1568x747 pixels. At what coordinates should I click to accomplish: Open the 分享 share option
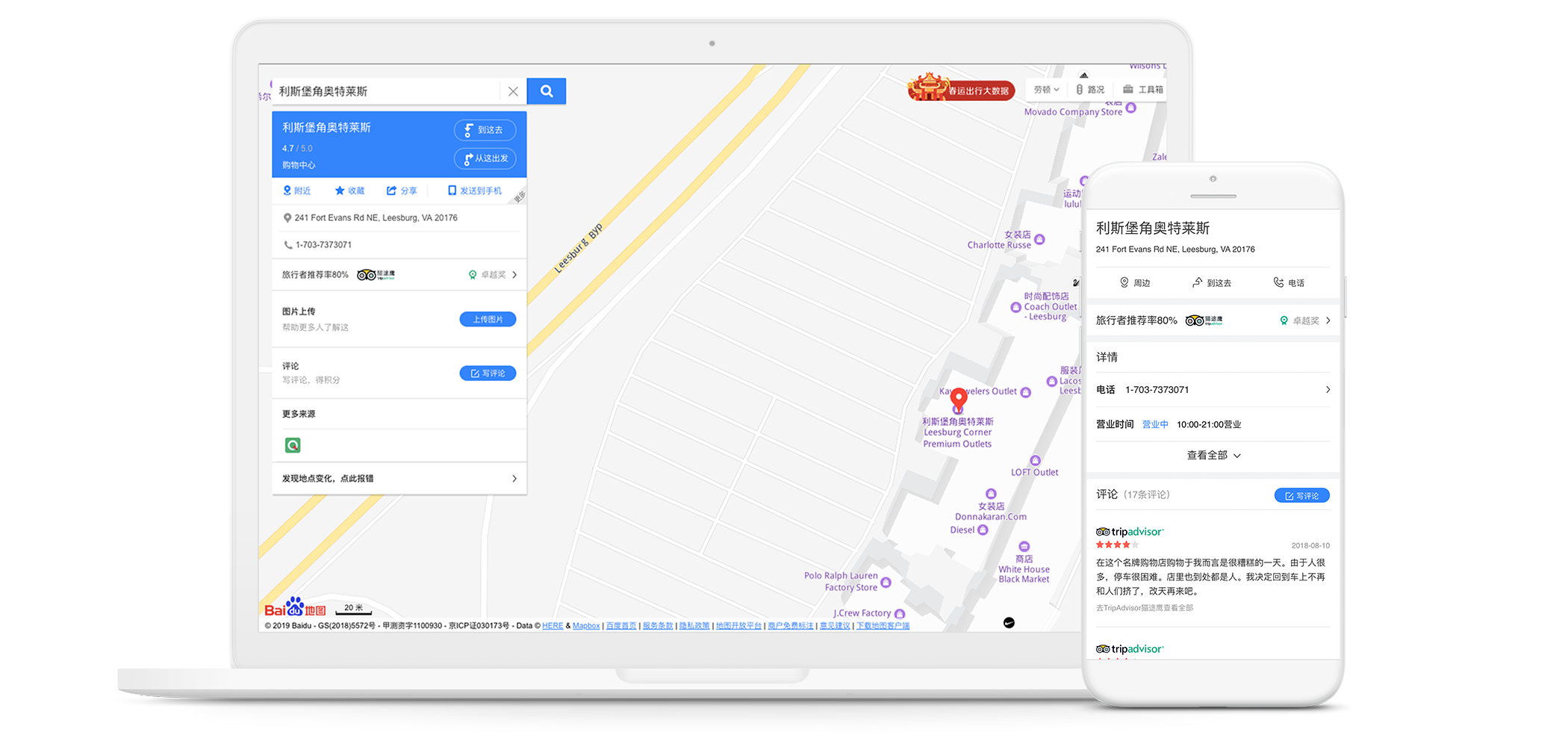point(402,191)
